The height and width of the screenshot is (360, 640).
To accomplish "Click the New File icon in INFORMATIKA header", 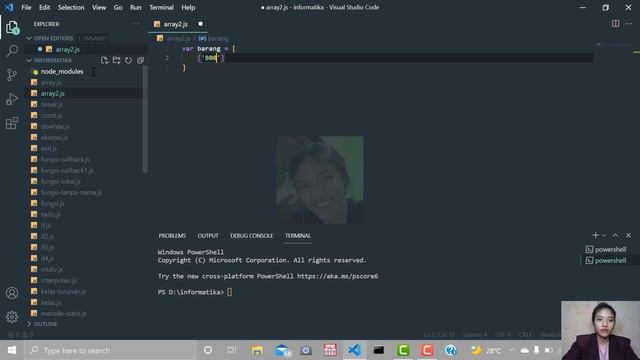I will 104,60.
